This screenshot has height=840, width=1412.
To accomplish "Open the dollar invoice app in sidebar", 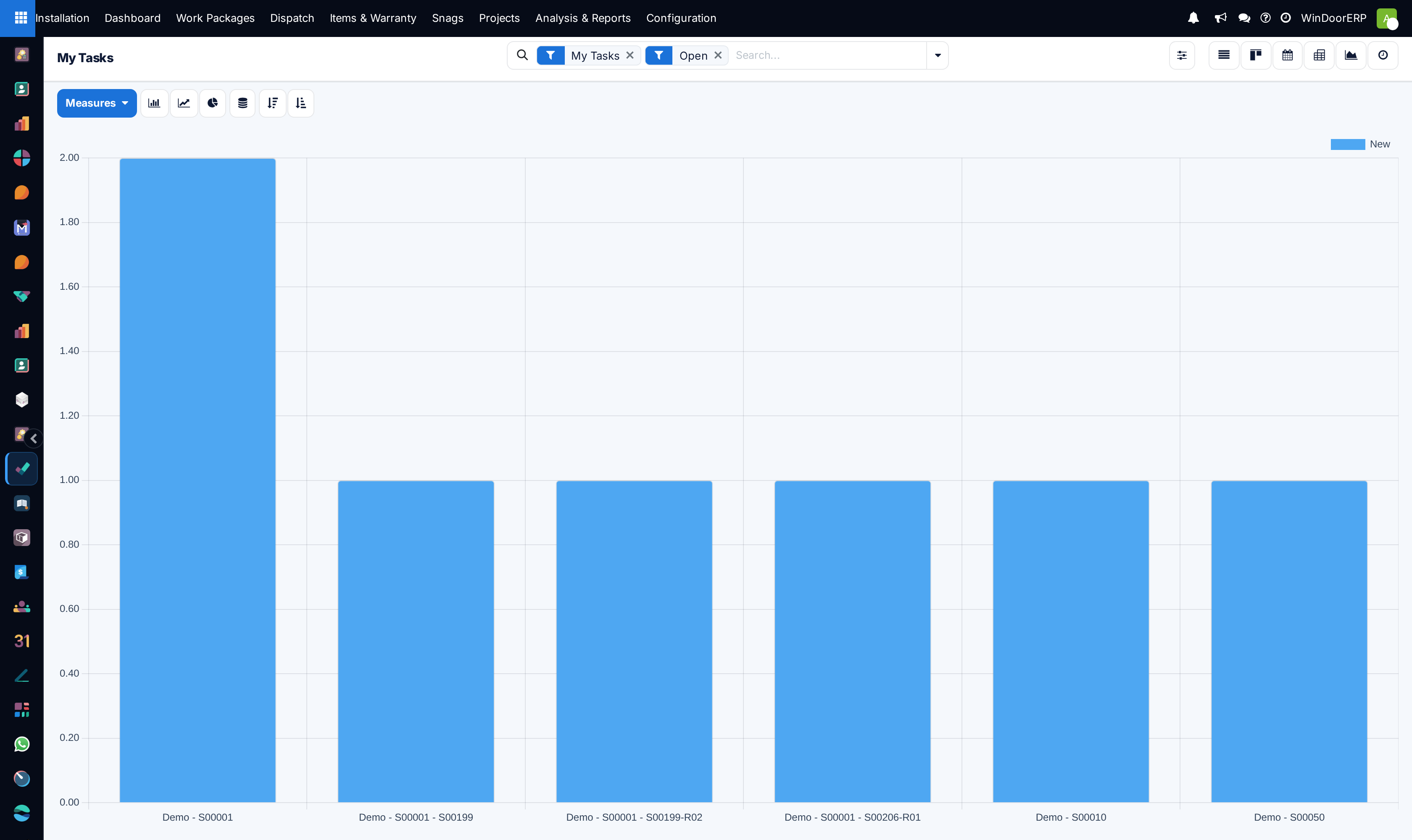I will click(21, 572).
